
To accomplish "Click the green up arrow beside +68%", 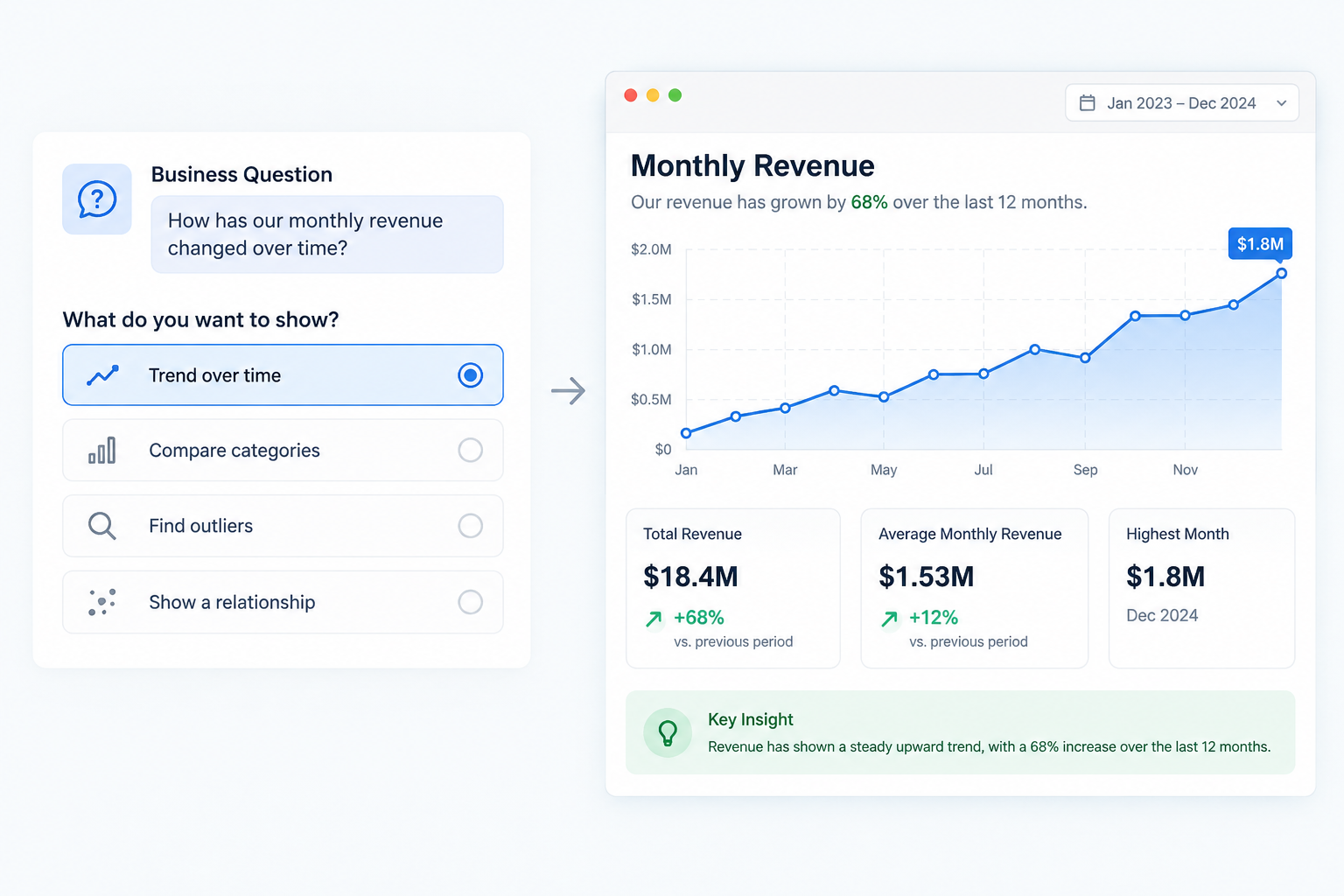I will (x=654, y=619).
